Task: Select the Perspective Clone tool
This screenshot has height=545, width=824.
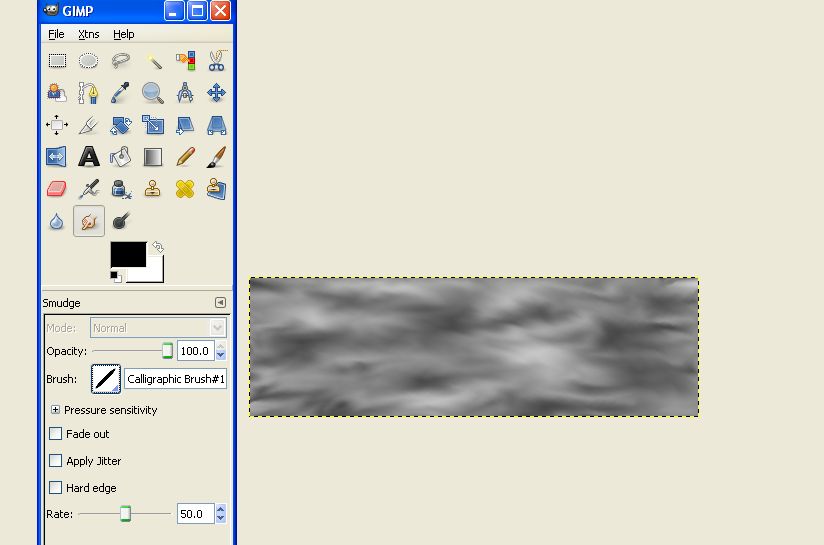Action: tap(217, 189)
